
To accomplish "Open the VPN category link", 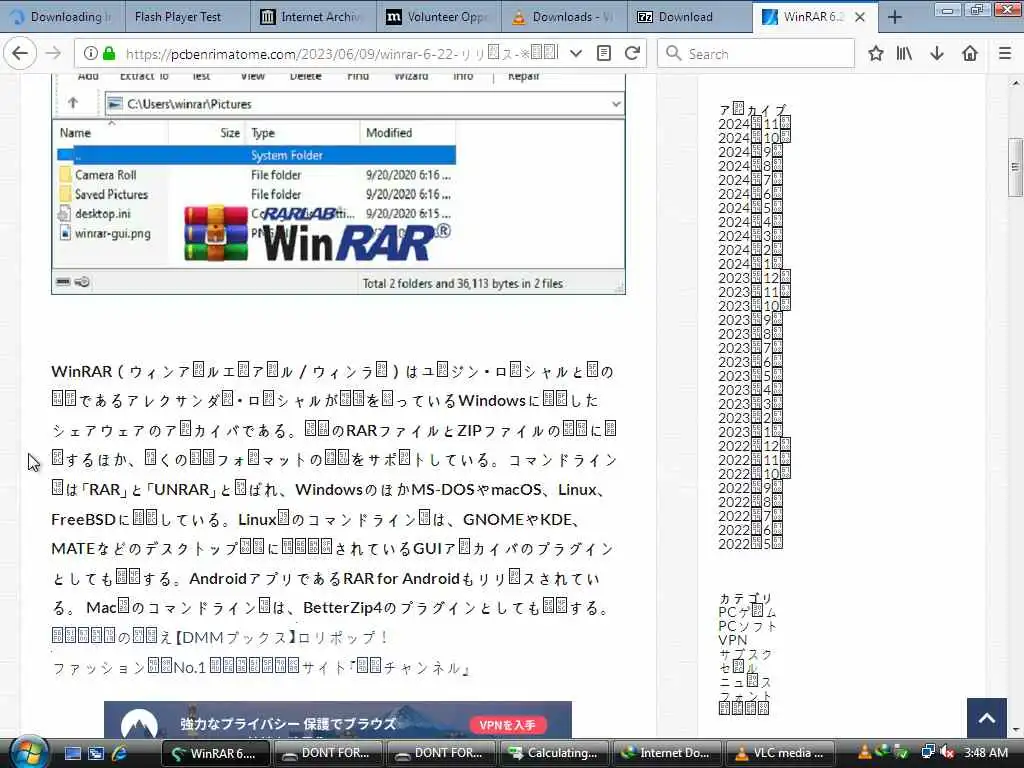I will tap(733, 640).
